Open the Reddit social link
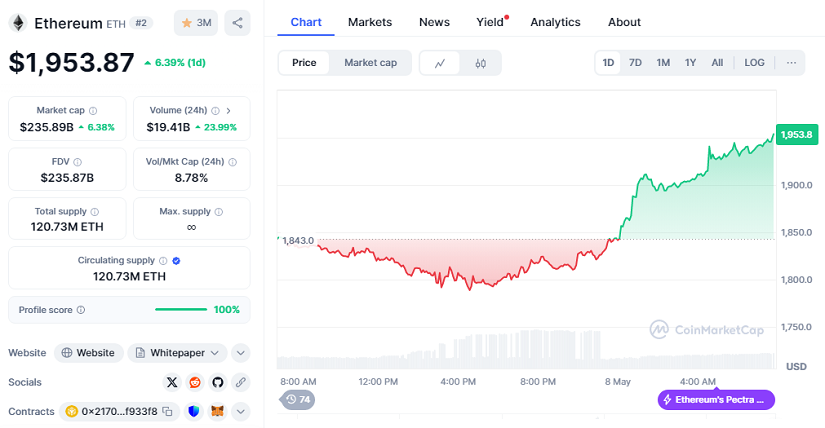Viewport: 825px width, 428px height. coord(195,382)
